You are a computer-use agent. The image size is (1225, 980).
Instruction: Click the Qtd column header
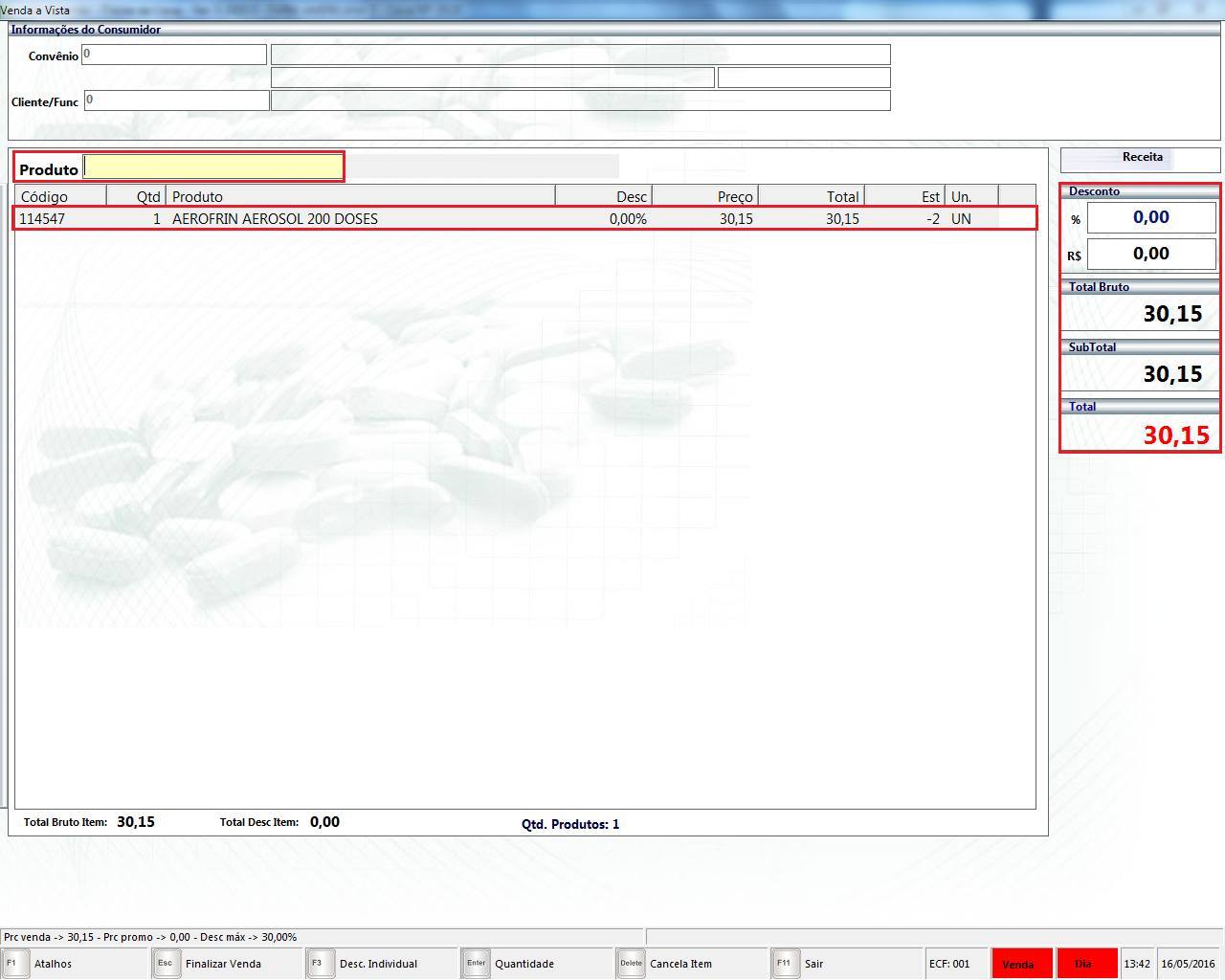coord(136,196)
